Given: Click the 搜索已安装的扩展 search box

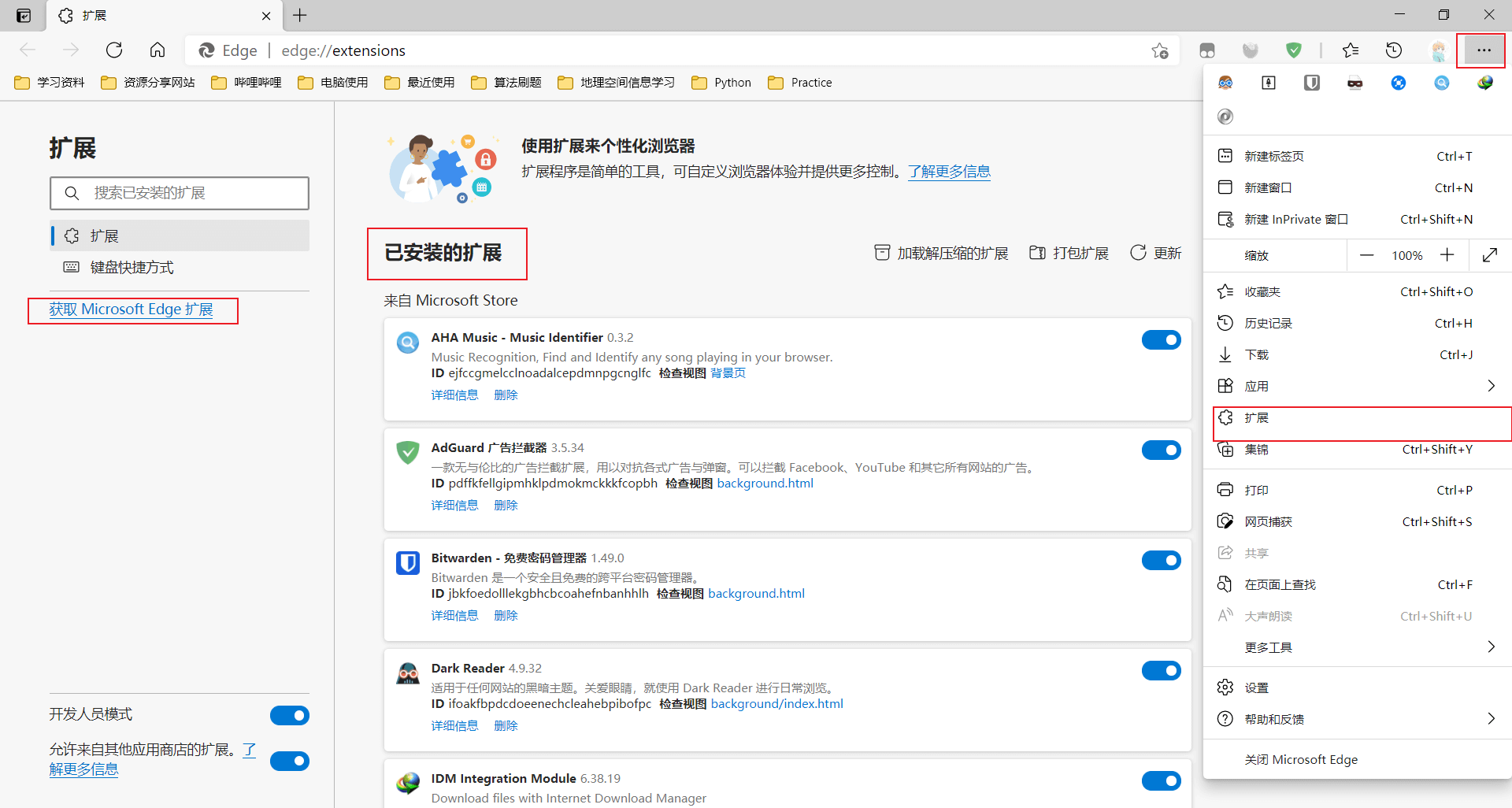Looking at the screenshot, I should (x=180, y=193).
